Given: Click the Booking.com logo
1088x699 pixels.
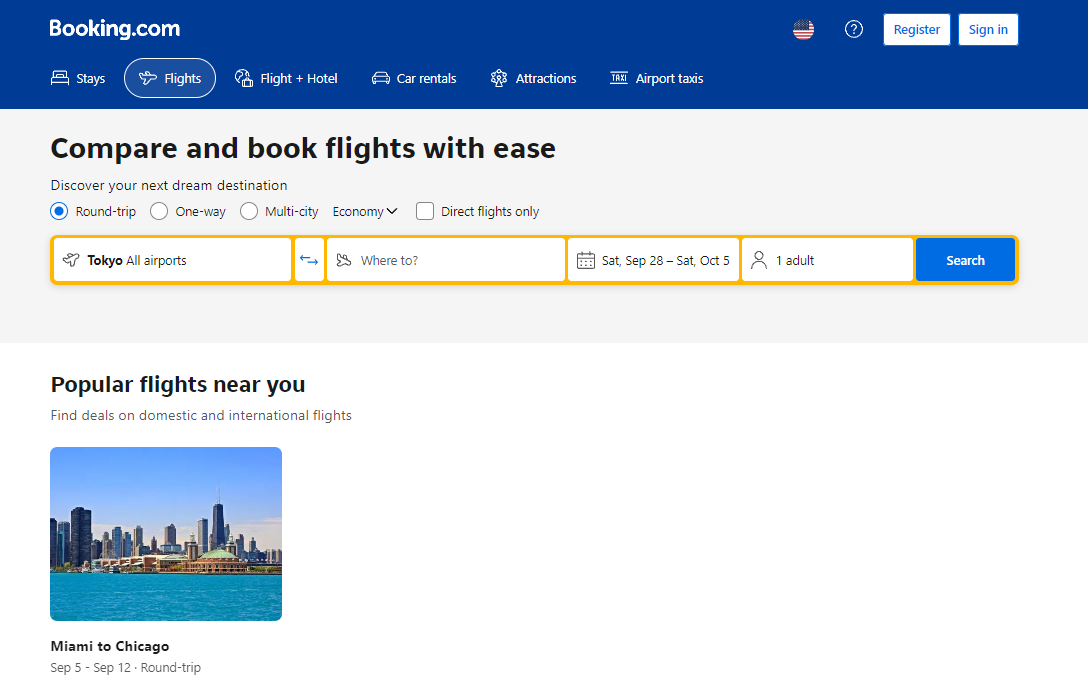Looking at the screenshot, I should pyautogui.click(x=114, y=28).
